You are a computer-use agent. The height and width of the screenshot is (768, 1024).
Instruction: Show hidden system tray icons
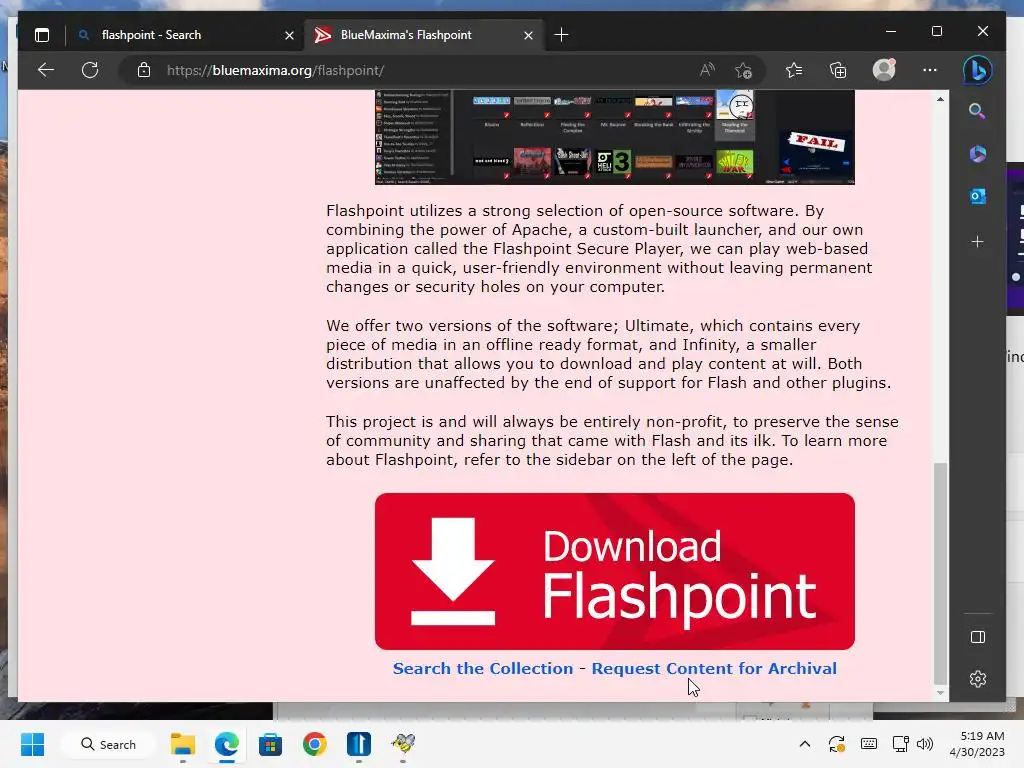805,744
